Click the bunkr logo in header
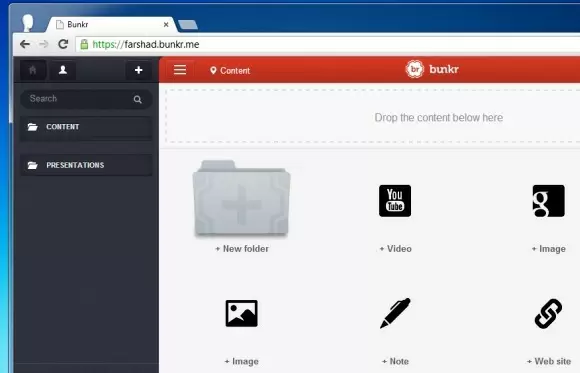Image resolution: width=580 pixels, height=373 pixels. [432, 69]
